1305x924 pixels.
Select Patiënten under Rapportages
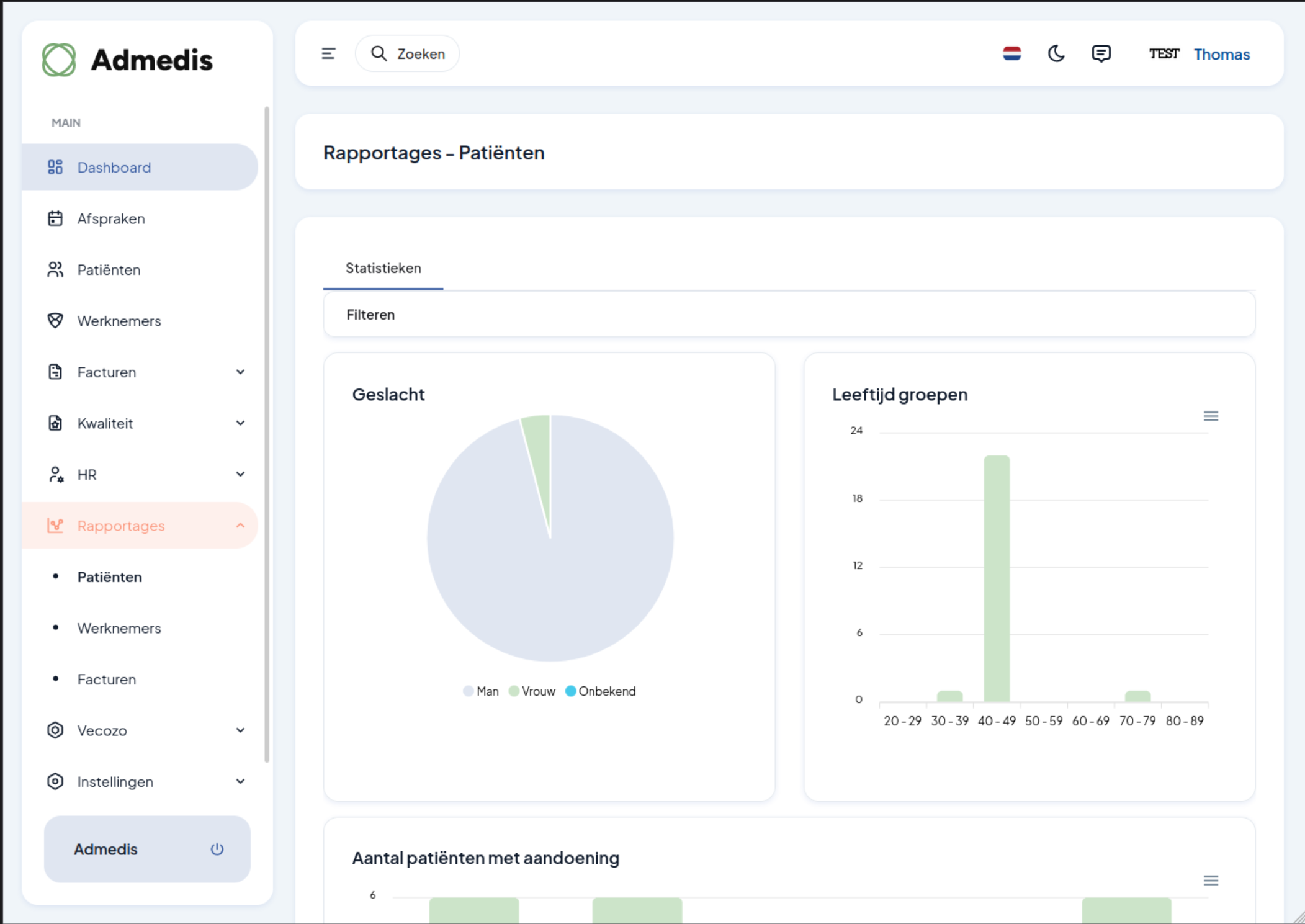pyautogui.click(x=110, y=577)
